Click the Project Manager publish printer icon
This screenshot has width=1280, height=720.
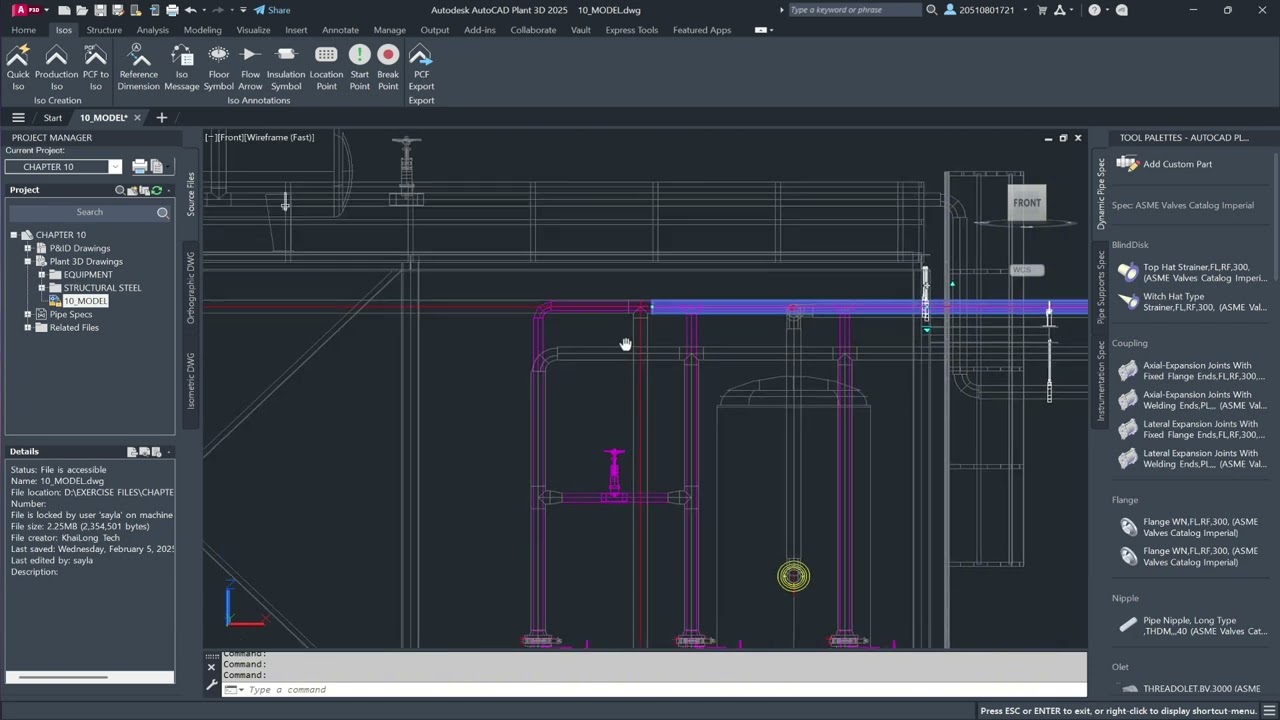140,166
